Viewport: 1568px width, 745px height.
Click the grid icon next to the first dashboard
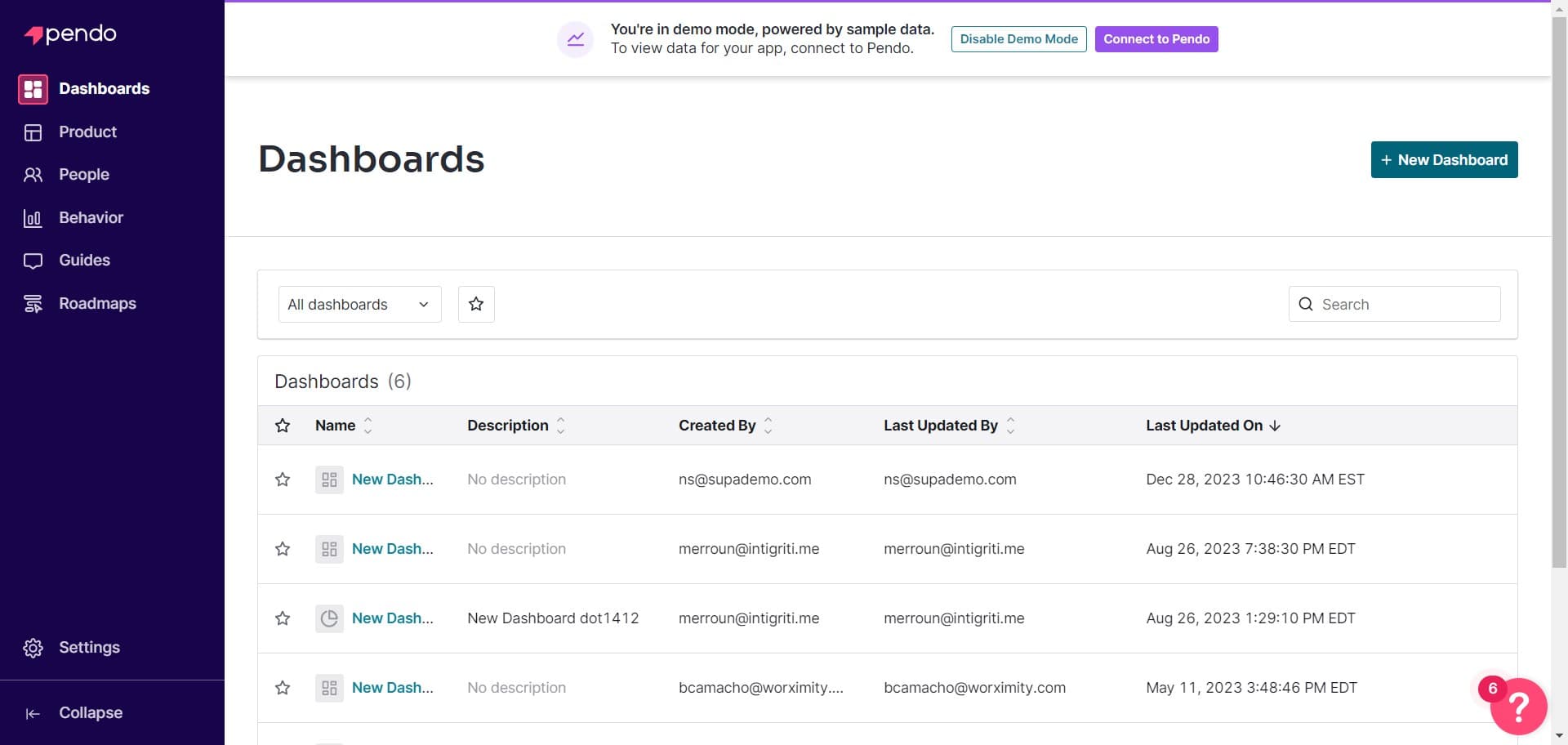pos(328,480)
